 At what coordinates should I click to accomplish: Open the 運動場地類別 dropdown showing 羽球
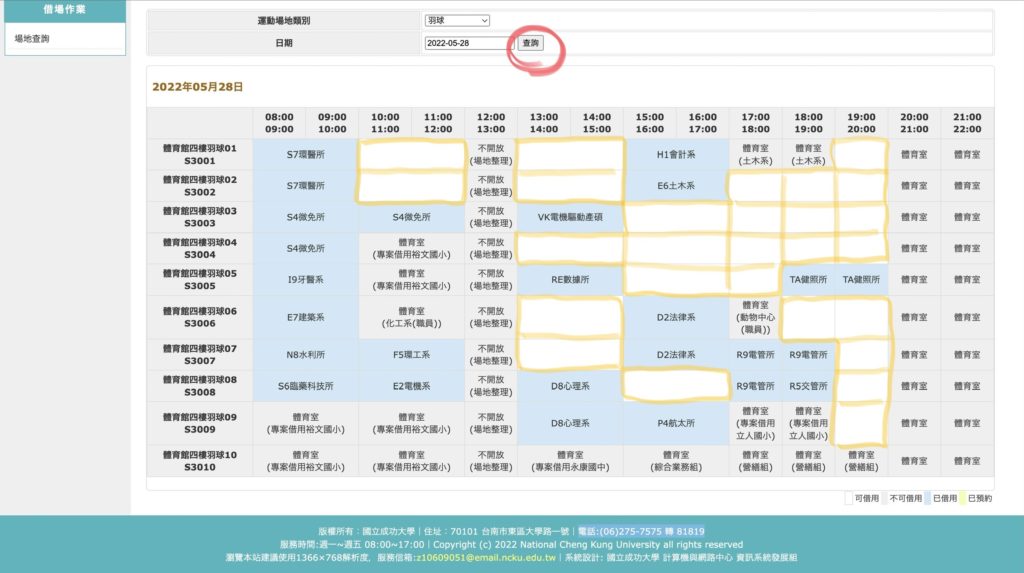(457, 20)
